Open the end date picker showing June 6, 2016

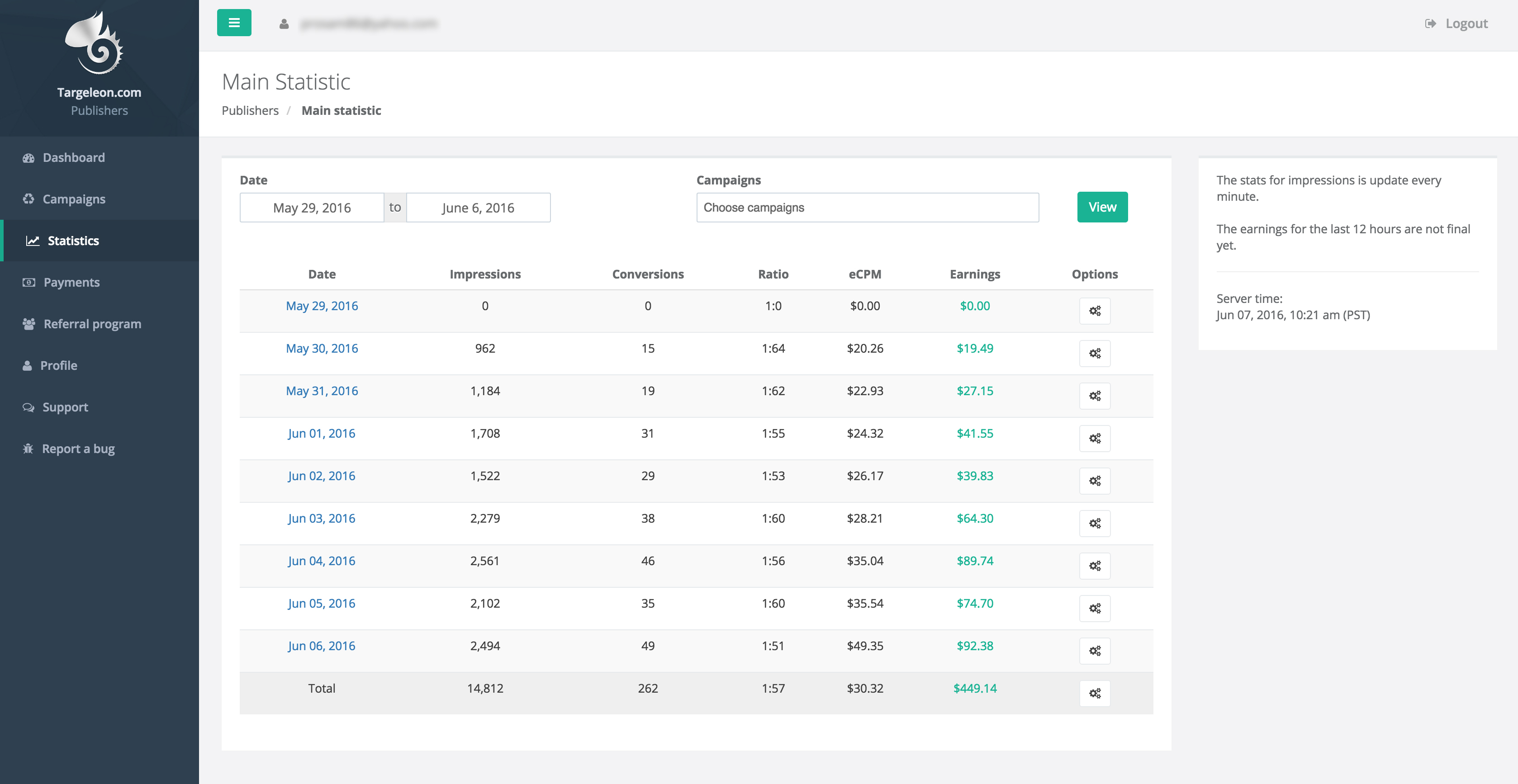[478, 208]
